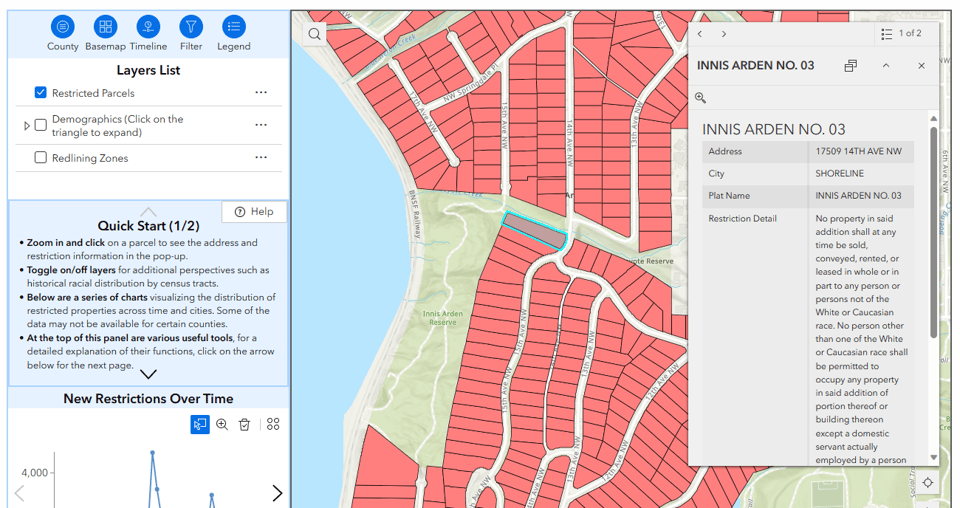This screenshot has width=960, height=508.
Task: Open Restricted Parcels layer options menu
Action: point(261,93)
